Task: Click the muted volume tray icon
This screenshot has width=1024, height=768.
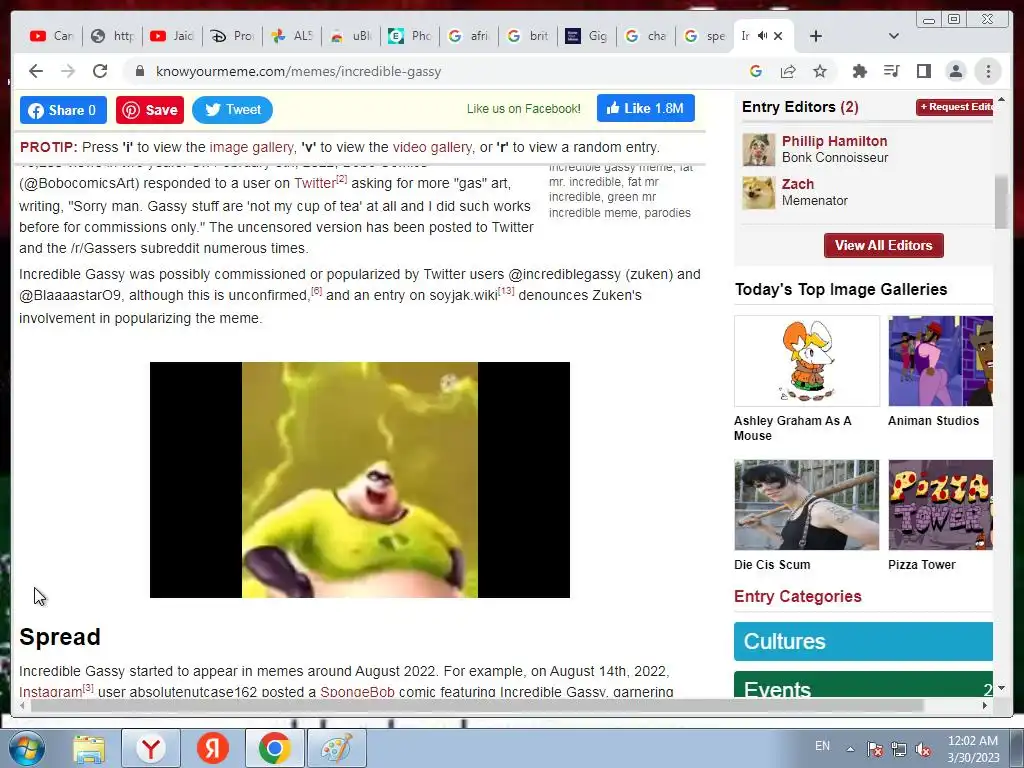Action: [x=923, y=750]
